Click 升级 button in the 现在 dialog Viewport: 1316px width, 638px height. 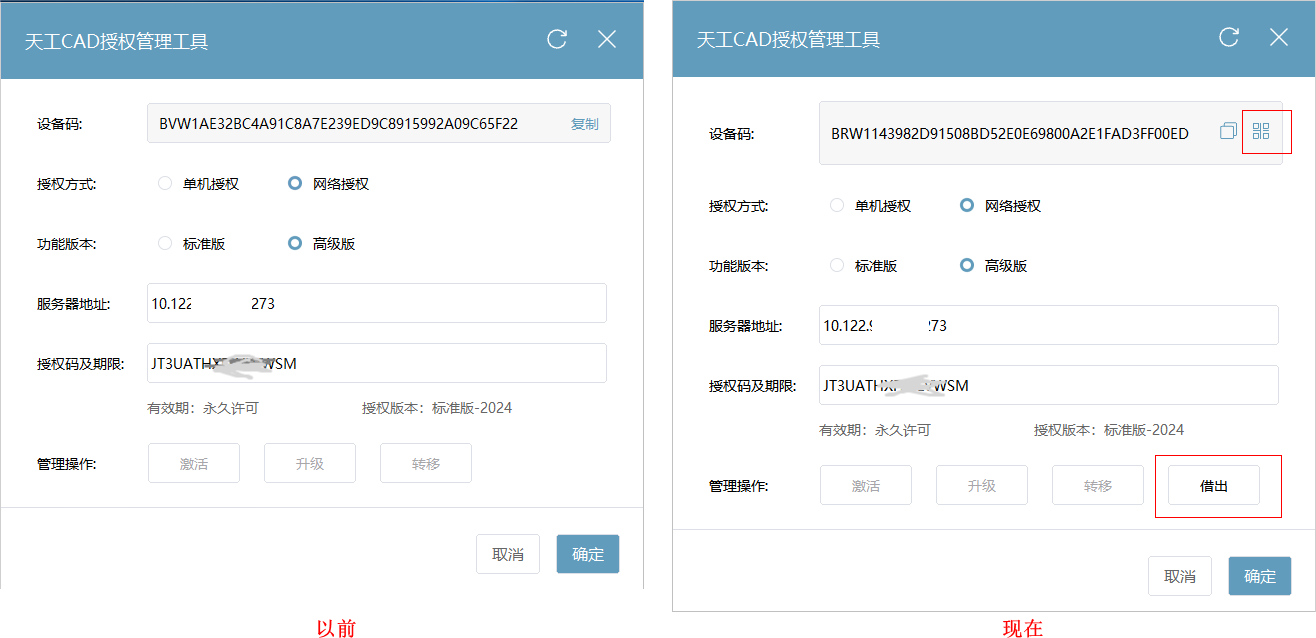click(x=982, y=485)
